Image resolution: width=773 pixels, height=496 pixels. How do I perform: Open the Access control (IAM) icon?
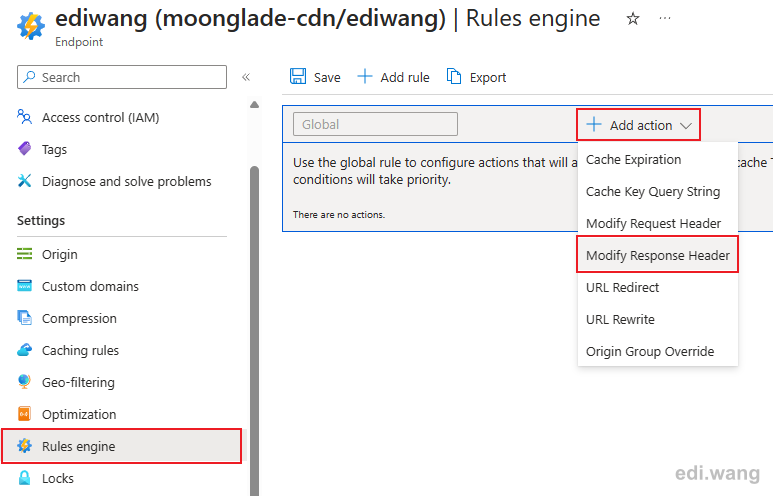point(24,117)
